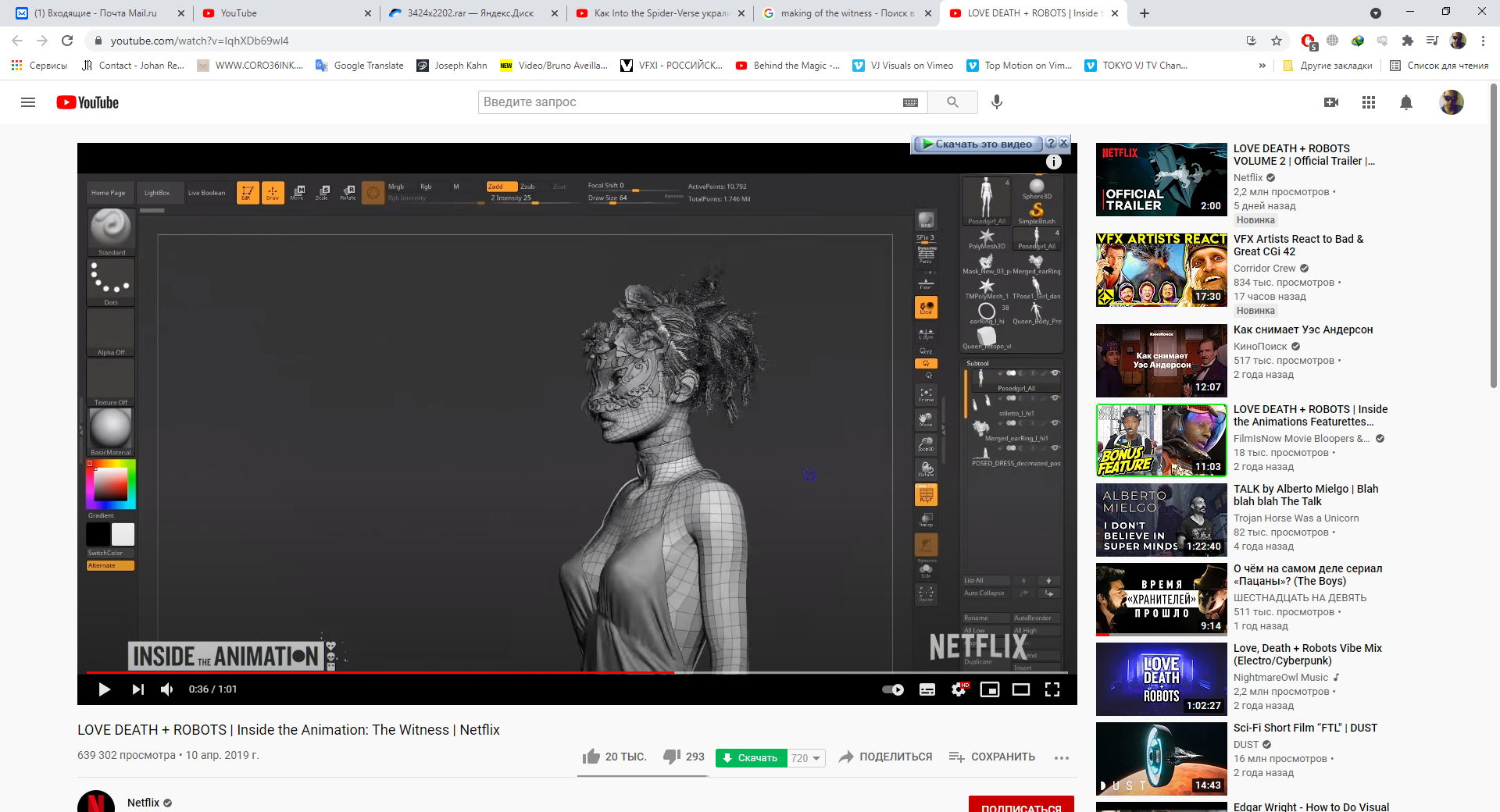Open the on-screen keyboard in search box
Viewport: 1500px width, 812px height.
coord(910,102)
